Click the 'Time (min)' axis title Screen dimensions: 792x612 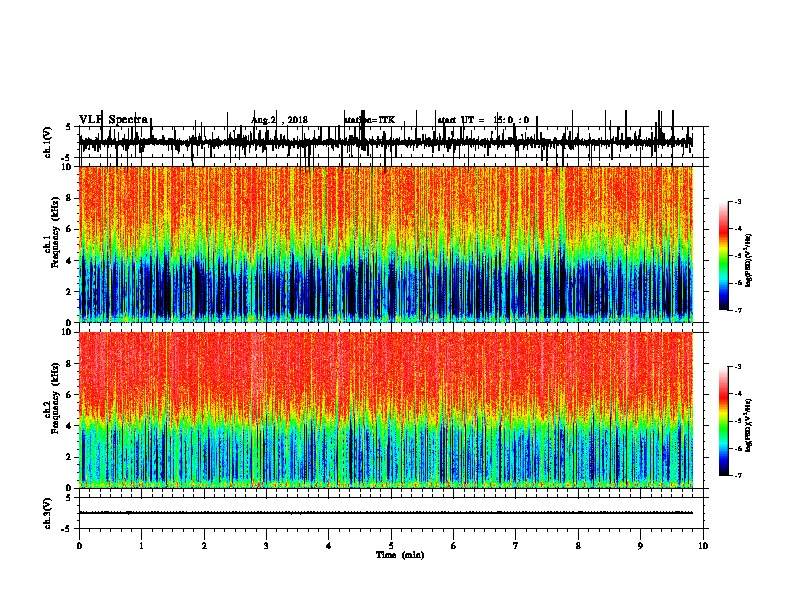(400, 555)
